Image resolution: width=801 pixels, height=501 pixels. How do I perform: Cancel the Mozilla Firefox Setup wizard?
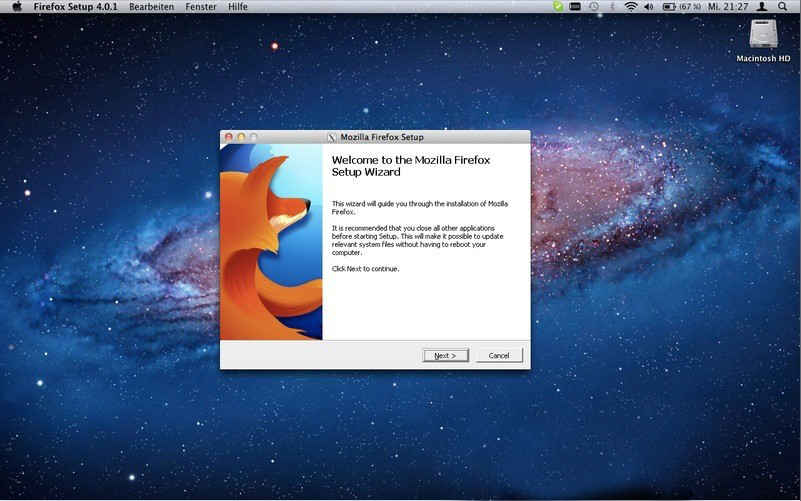(x=499, y=355)
